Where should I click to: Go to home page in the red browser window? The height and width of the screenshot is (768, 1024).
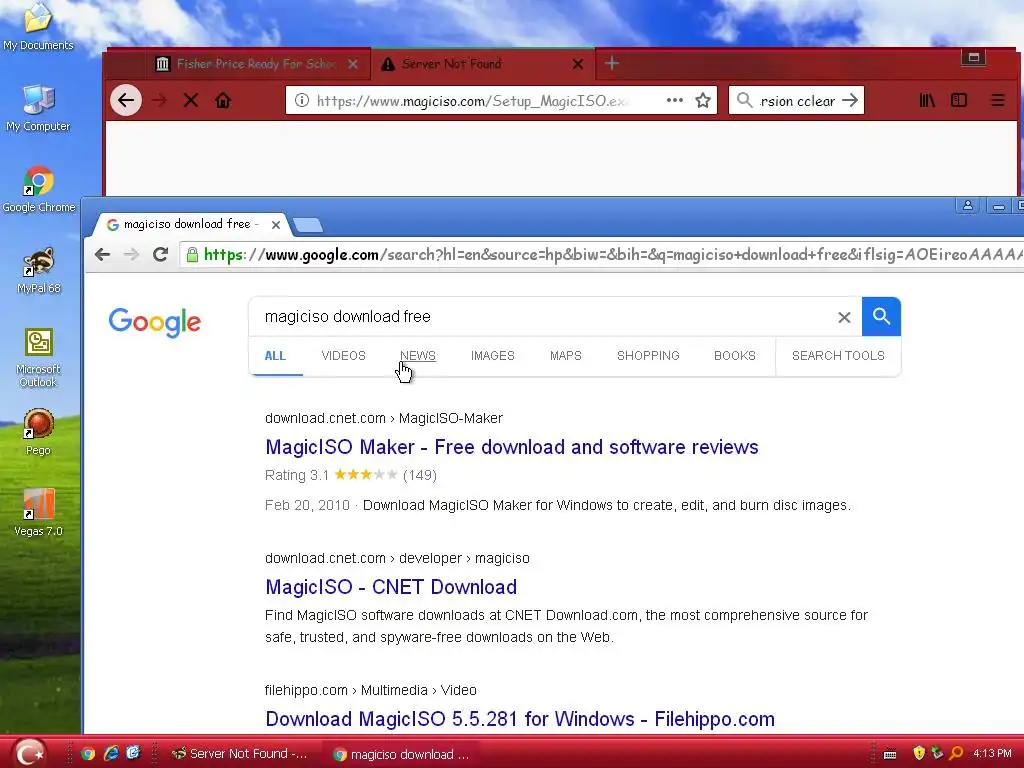(223, 101)
